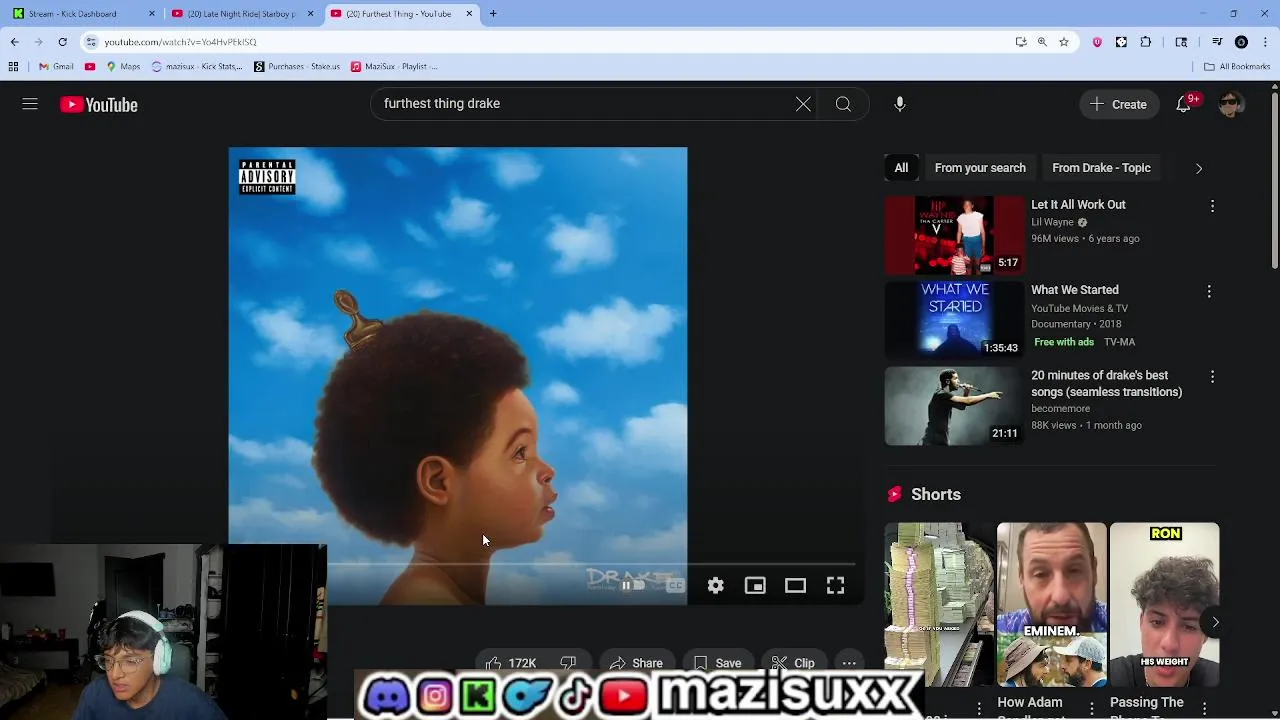Viewport: 1280px width, 720px height.
Task: Open the account avatar menu
Action: click(x=1231, y=104)
